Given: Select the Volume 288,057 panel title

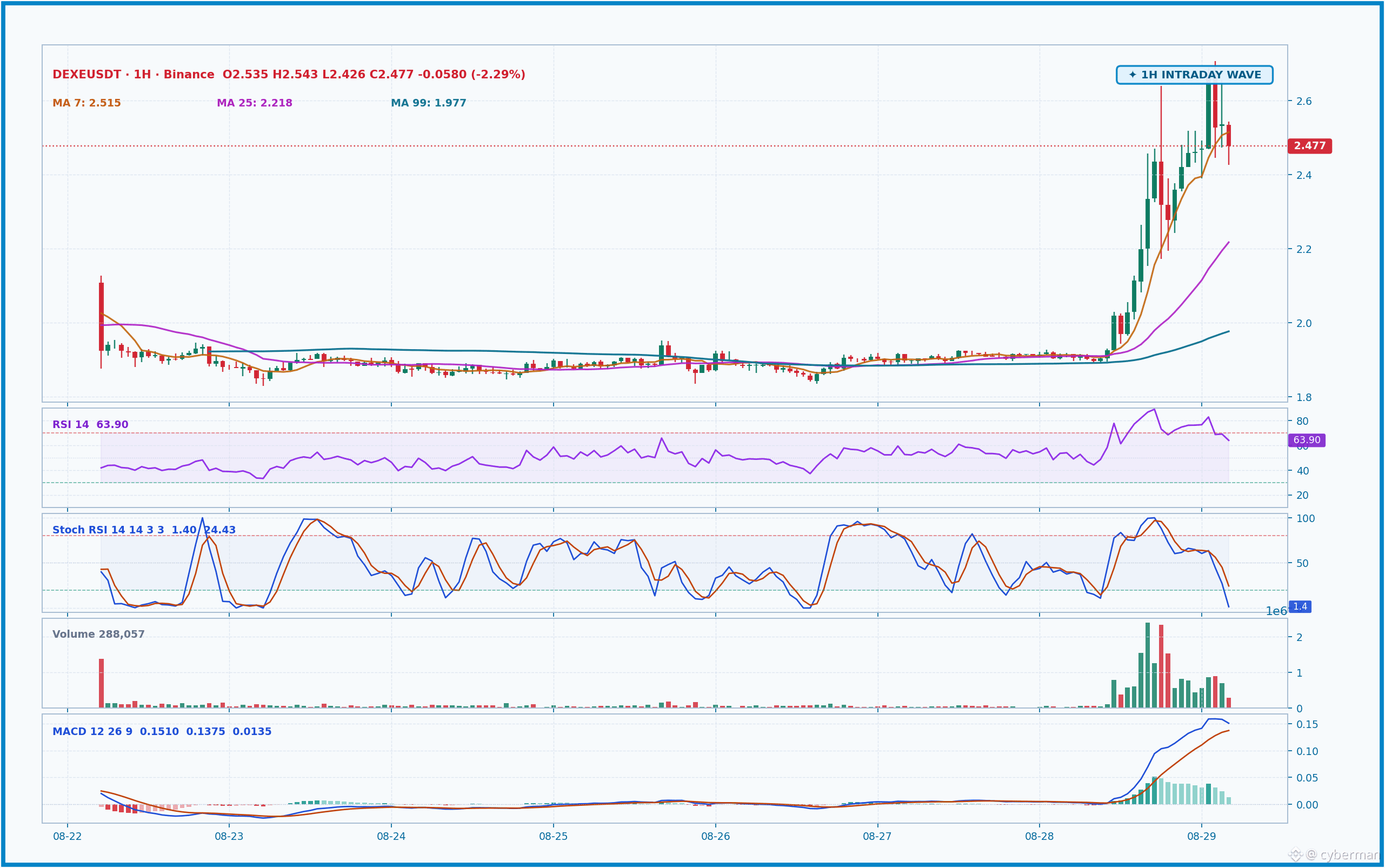Looking at the screenshot, I should [x=98, y=635].
